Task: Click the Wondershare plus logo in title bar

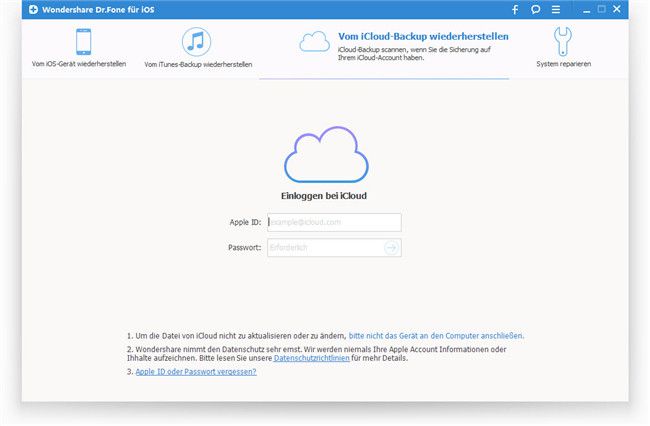Action: [33, 9]
